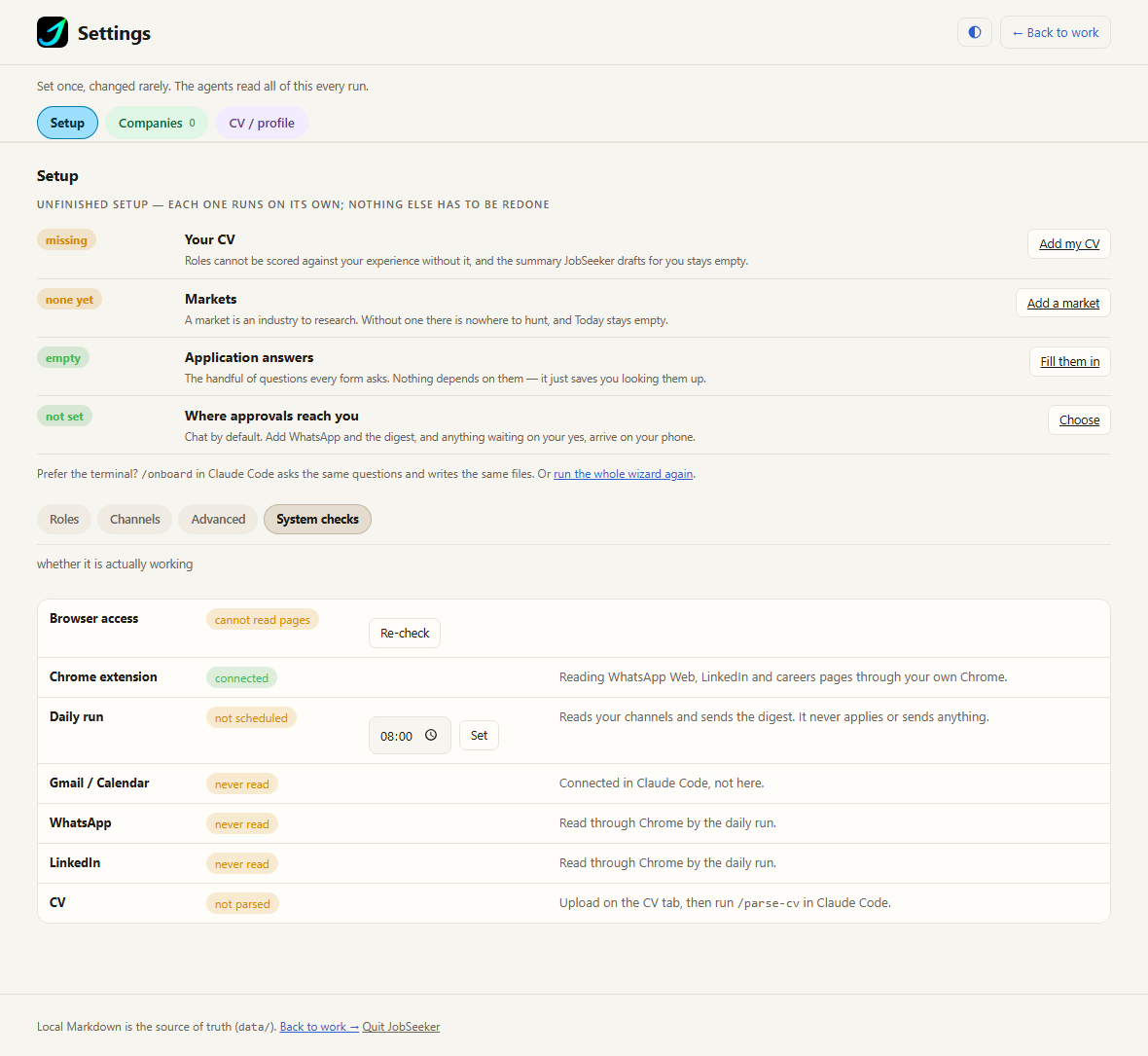Click the 'Add a market' button

(1063, 304)
